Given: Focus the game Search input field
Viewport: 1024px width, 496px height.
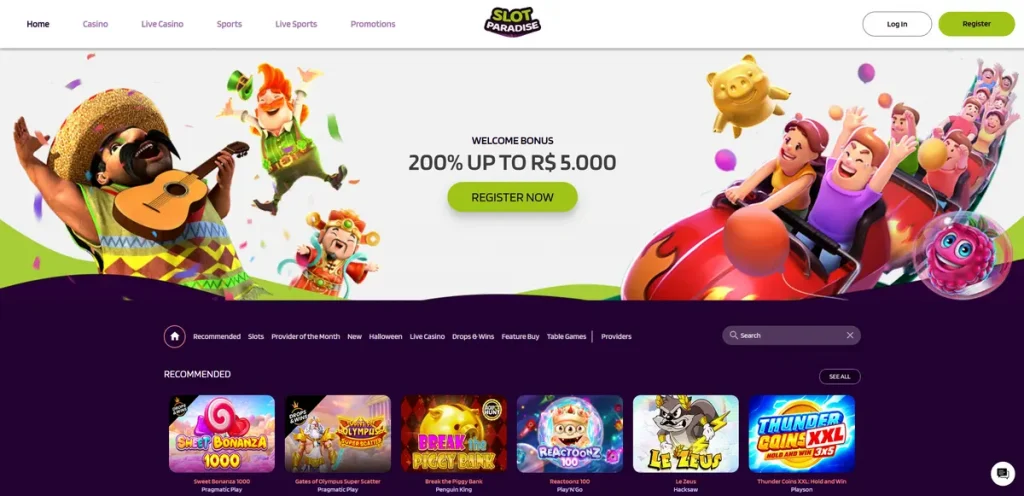Looking at the screenshot, I should [x=791, y=335].
